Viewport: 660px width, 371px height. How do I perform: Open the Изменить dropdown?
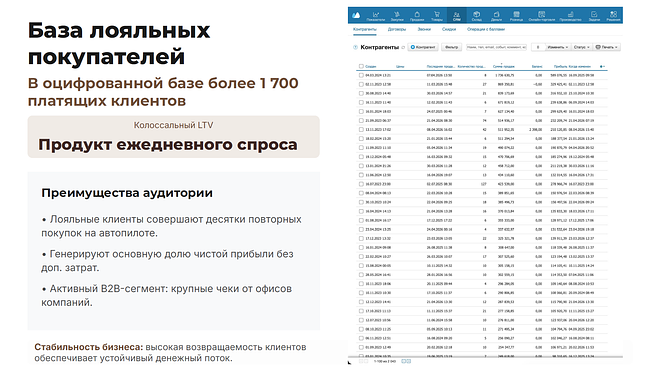click(558, 47)
